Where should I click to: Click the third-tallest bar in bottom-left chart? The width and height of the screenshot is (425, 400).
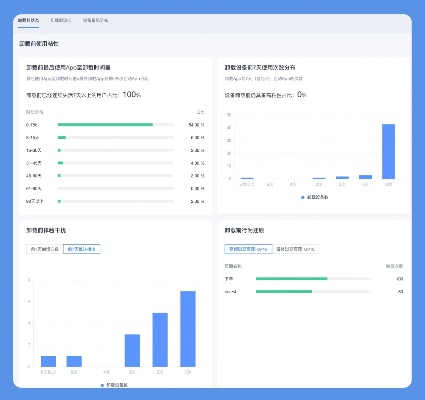pos(132,351)
